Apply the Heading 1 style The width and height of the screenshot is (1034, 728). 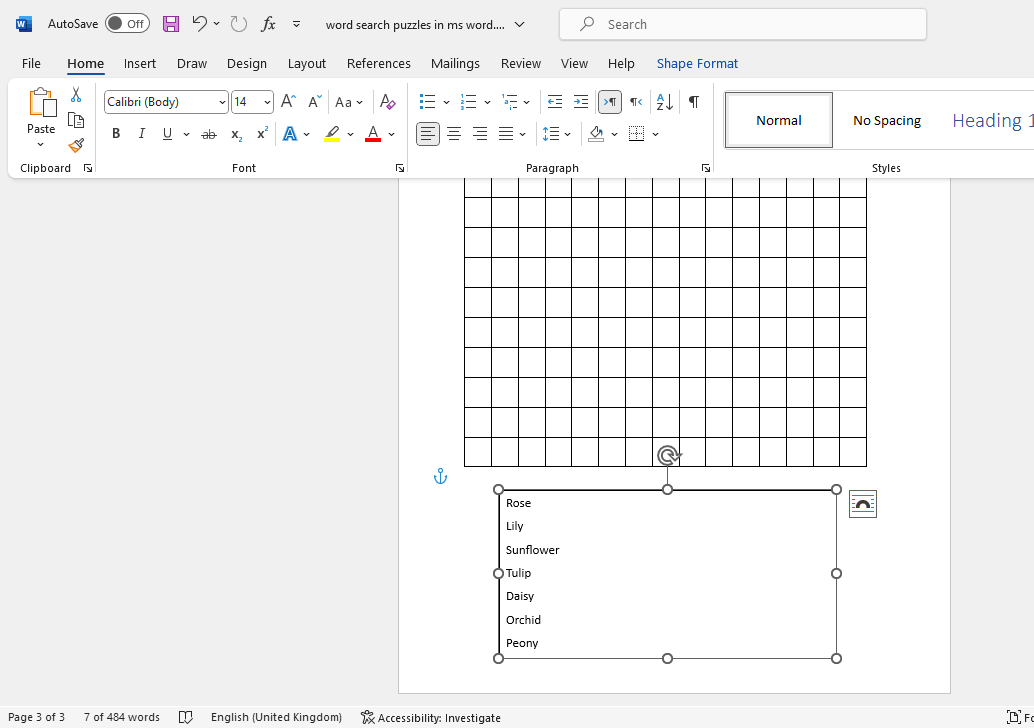991,119
